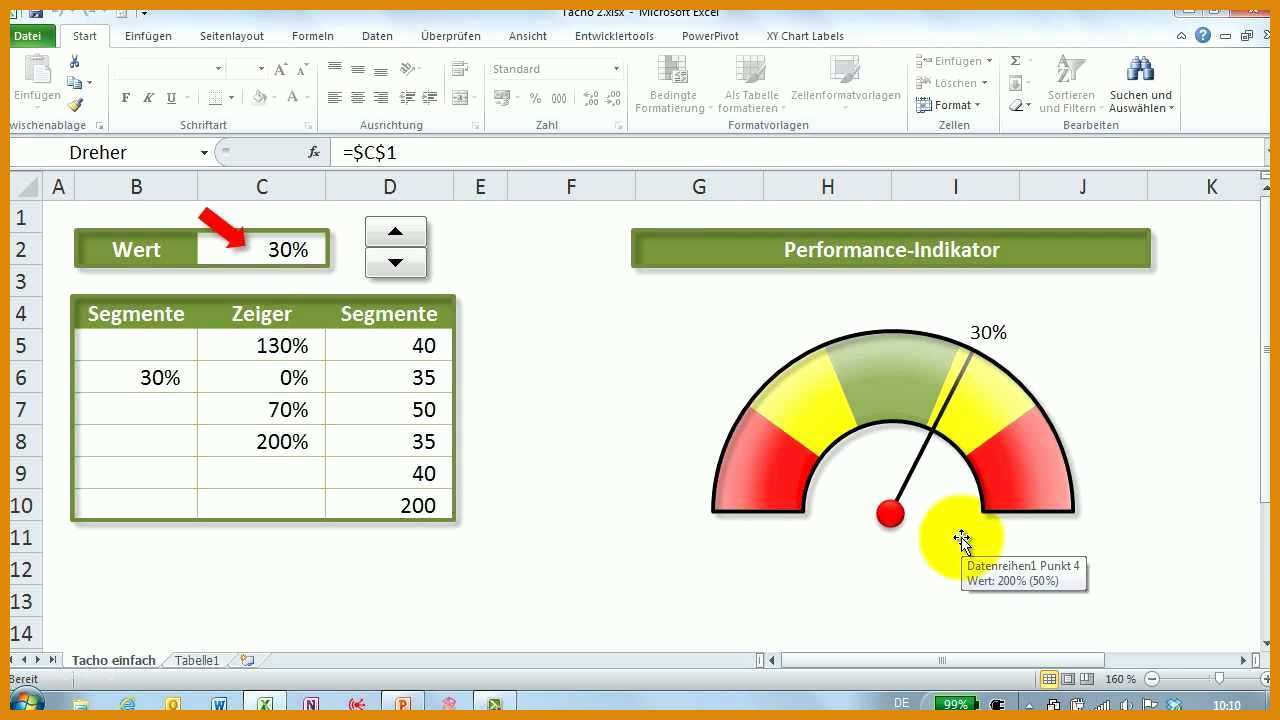The height and width of the screenshot is (720, 1280).
Task: Toggle bold formatting (F) button
Action: click(x=125, y=98)
